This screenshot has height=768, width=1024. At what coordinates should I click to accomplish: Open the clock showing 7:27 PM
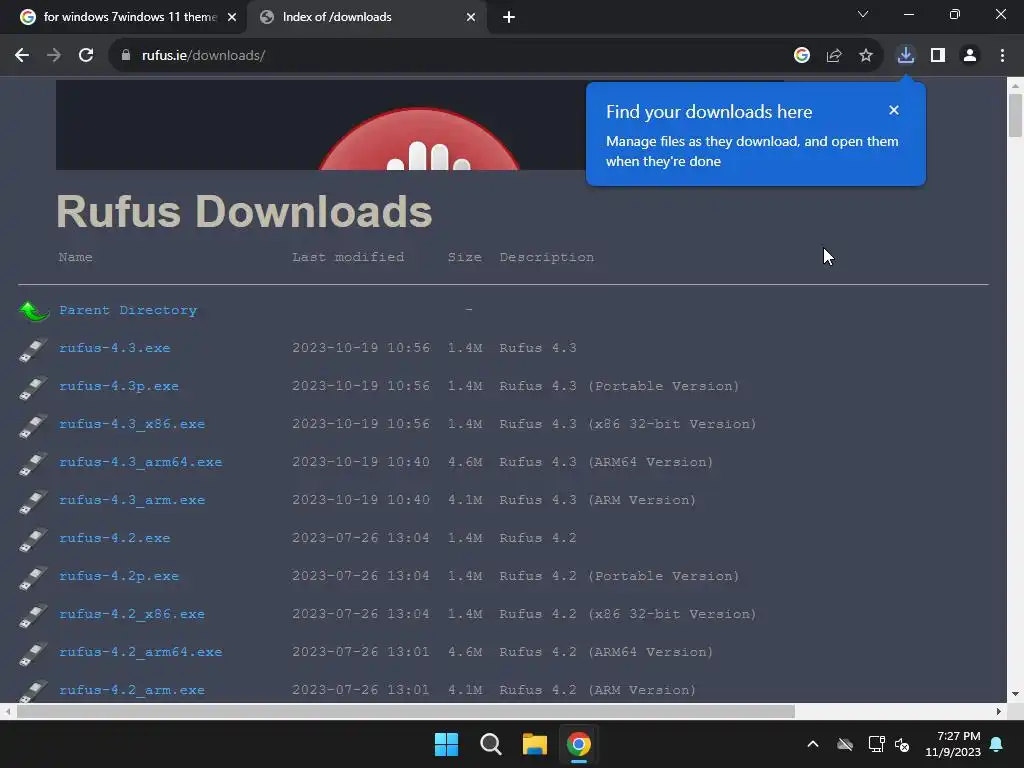pyautogui.click(x=953, y=744)
